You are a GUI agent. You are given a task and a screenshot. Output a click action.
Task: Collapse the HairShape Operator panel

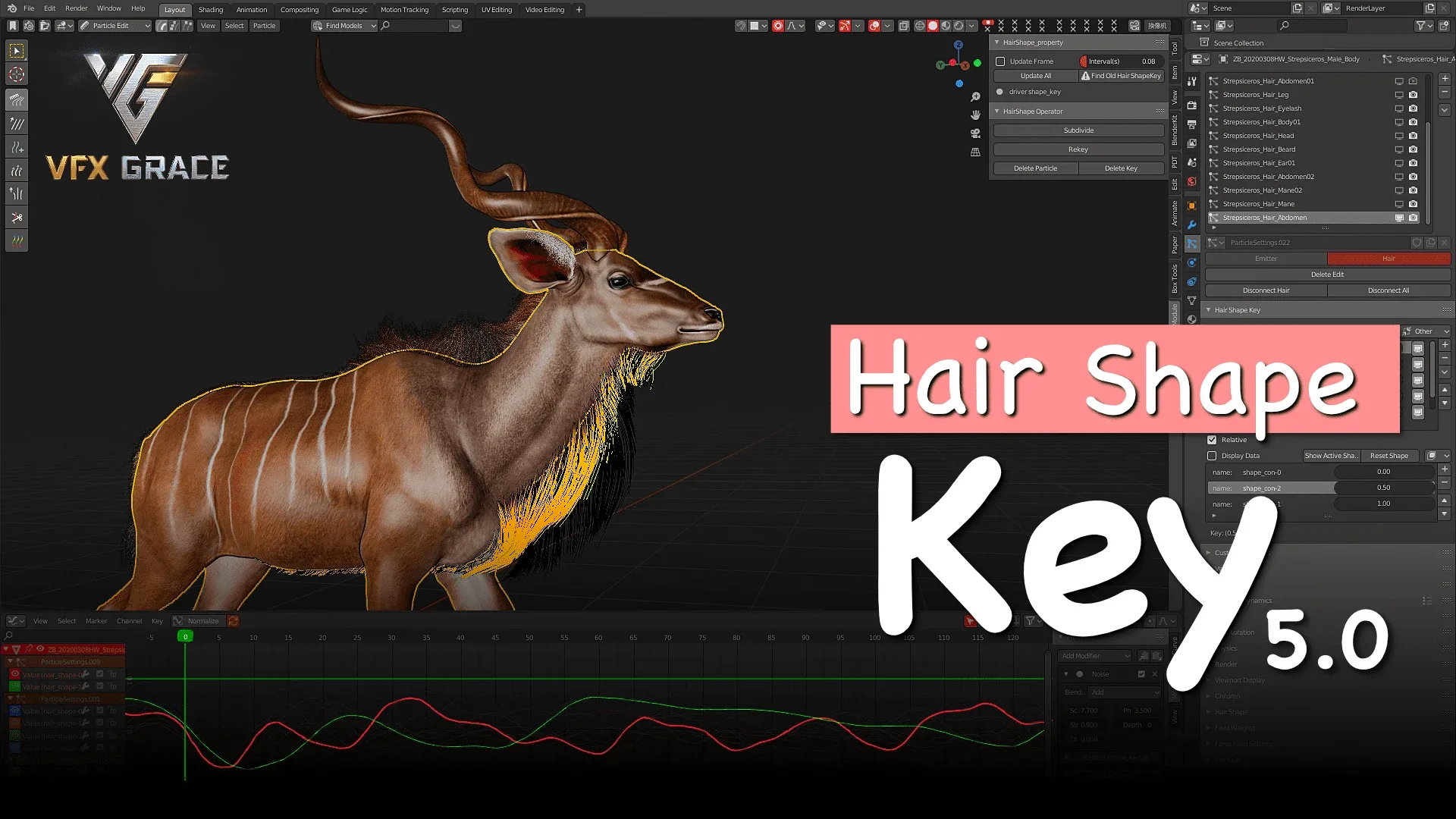pos(997,111)
